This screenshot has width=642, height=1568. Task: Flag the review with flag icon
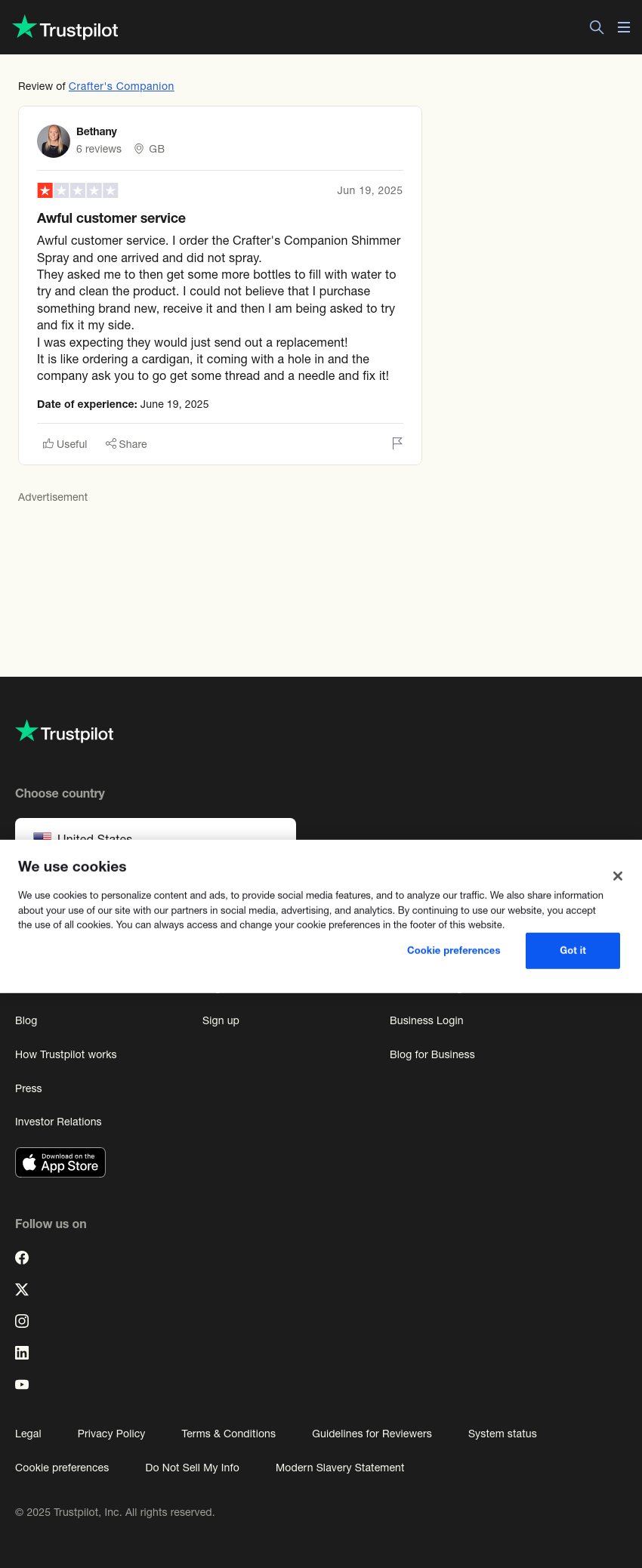[x=397, y=443]
